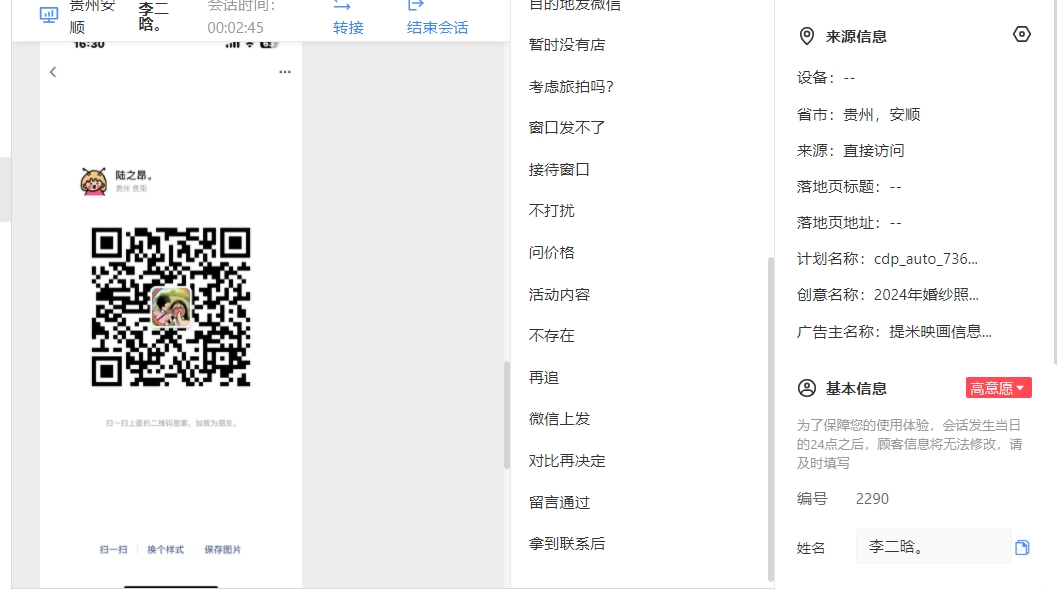Click the 创意名称 2024年婚纱照... value
Image resolution: width=1057 pixels, height=590 pixels.
click(x=926, y=295)
